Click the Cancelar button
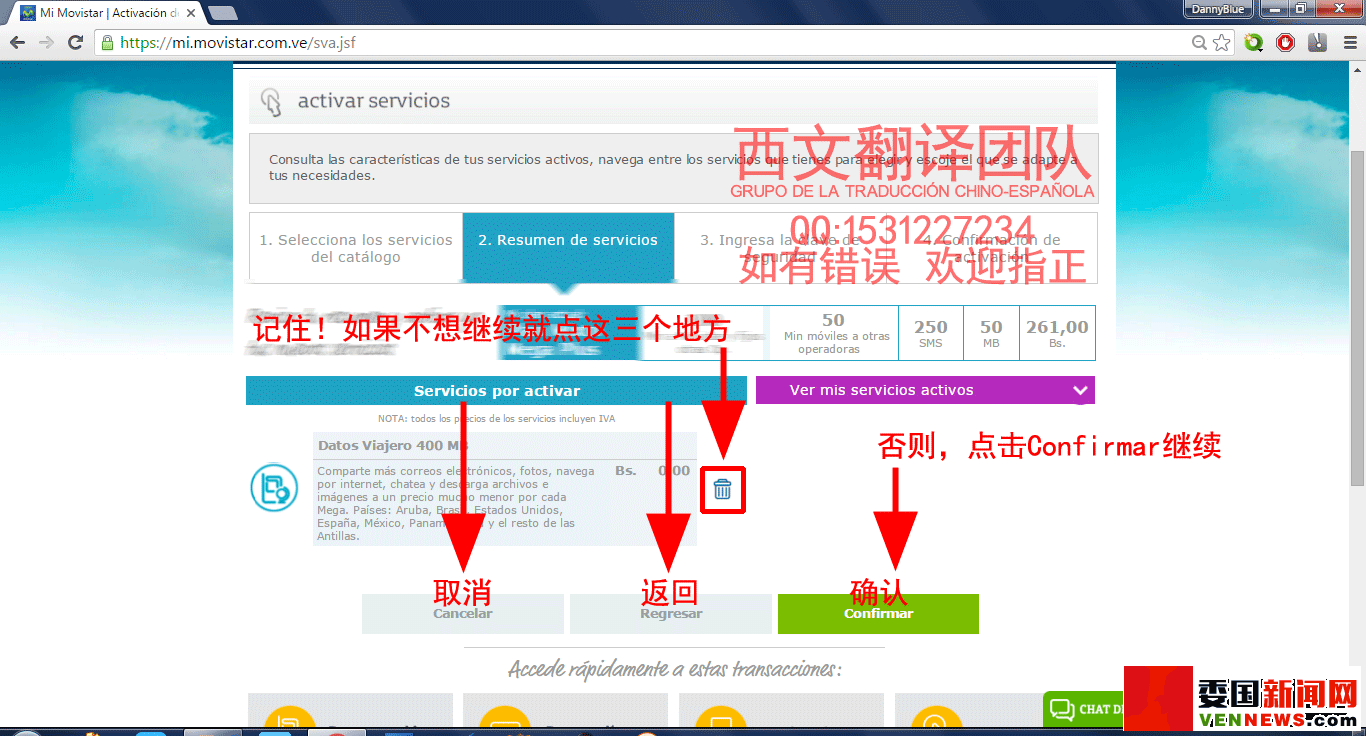This screenshot has width=1366, height=736. (463, 614)
